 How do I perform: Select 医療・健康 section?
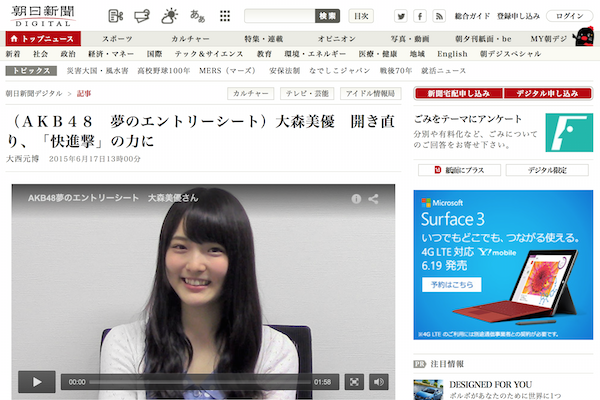pyautogui.click(x=378, y=54)
